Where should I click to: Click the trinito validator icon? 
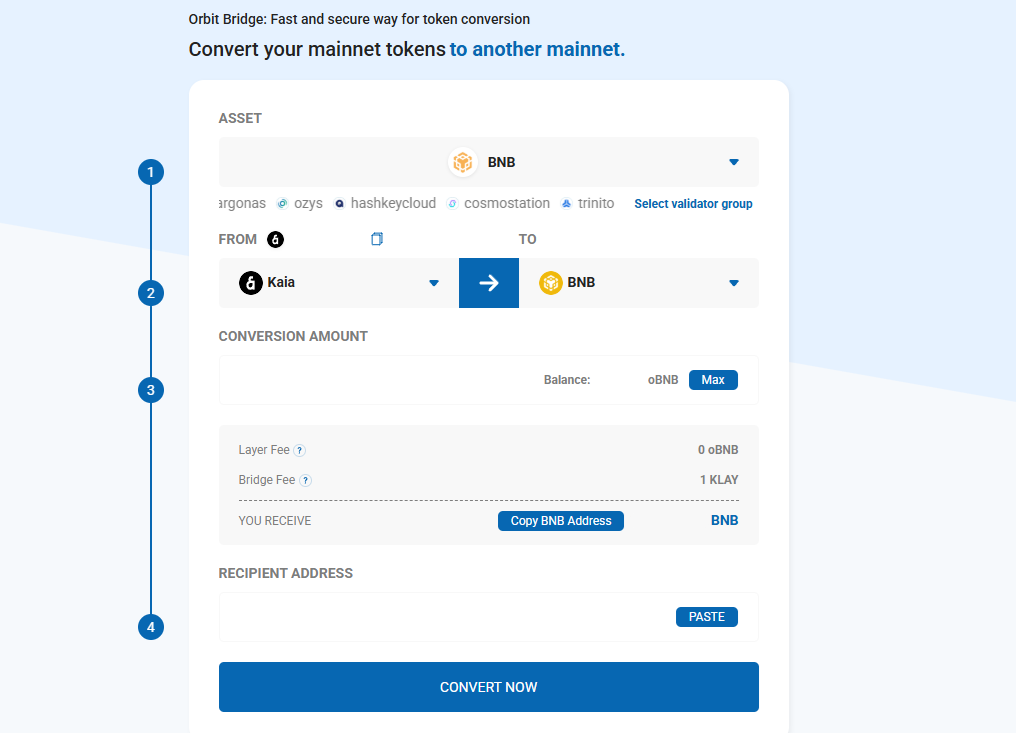pyautogui.click(x=566, y=204)
